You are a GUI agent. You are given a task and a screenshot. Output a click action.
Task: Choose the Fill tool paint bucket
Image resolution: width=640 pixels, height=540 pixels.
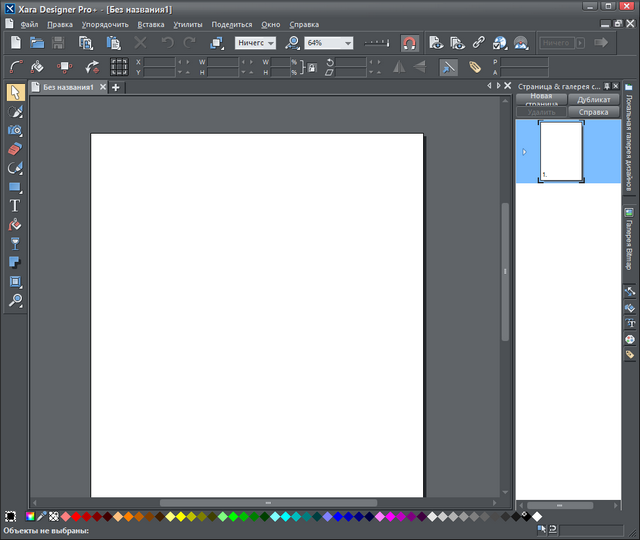pos(15,225)
